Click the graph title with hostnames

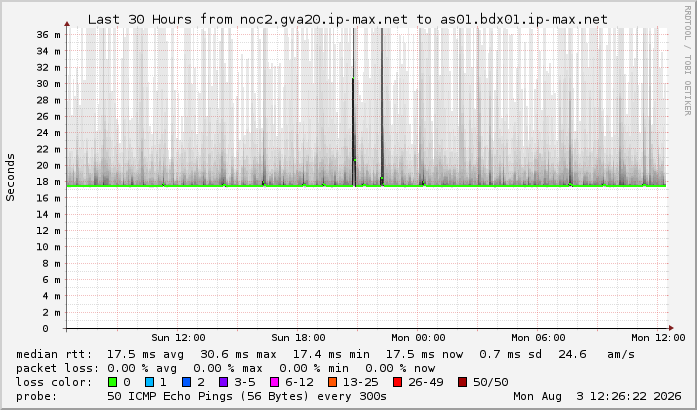point(348,20)
